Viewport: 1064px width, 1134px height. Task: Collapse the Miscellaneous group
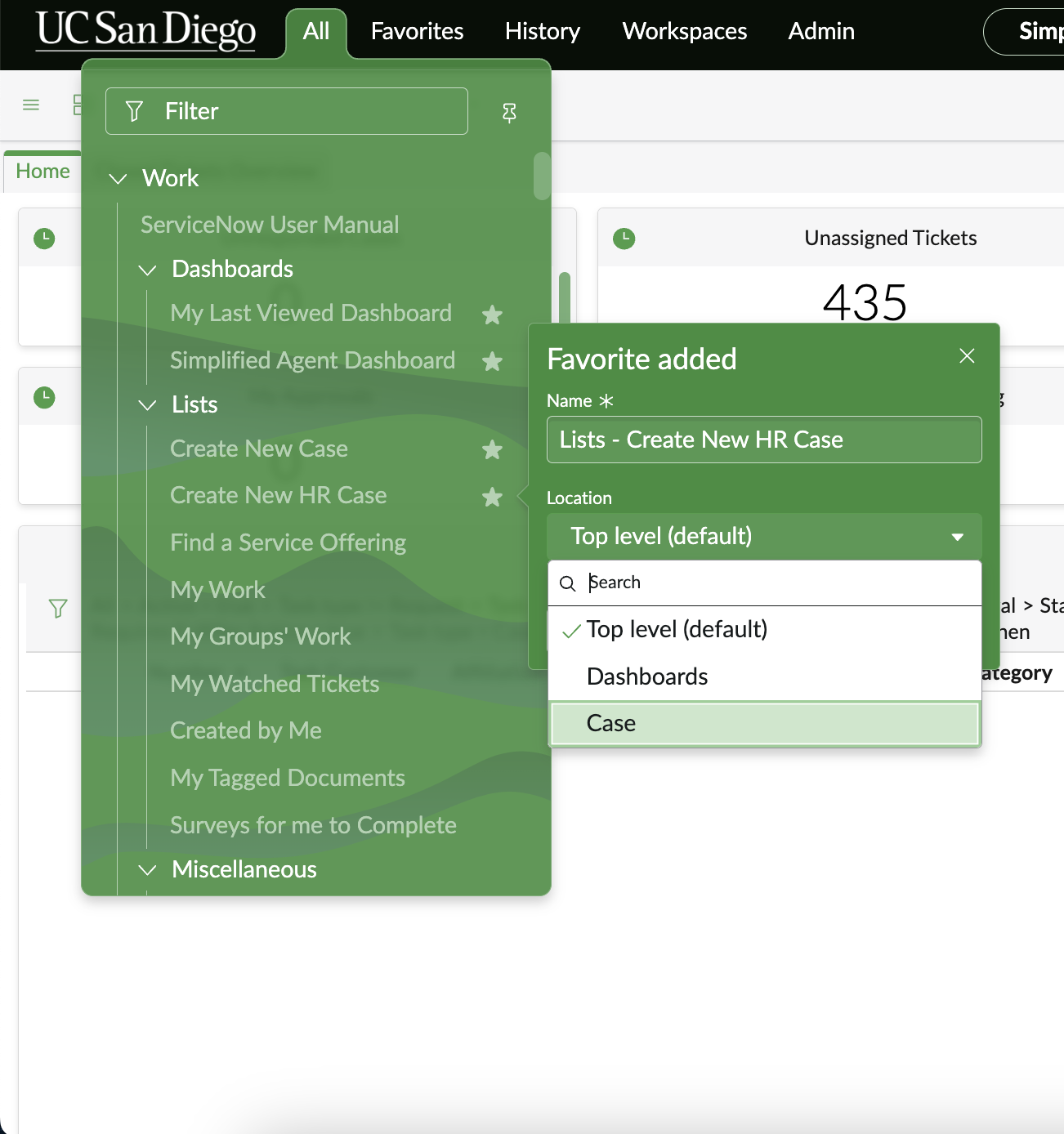(x=148, y=870)
